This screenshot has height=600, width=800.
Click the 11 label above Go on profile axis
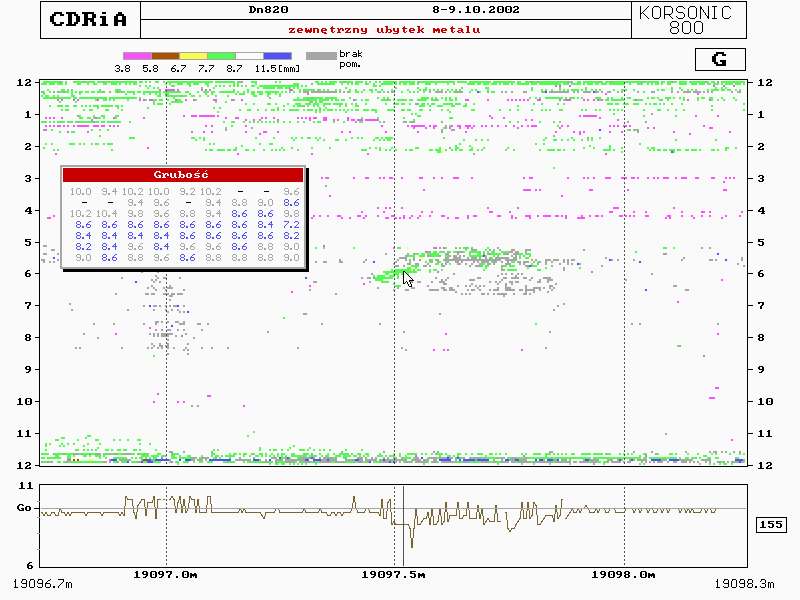26,486
